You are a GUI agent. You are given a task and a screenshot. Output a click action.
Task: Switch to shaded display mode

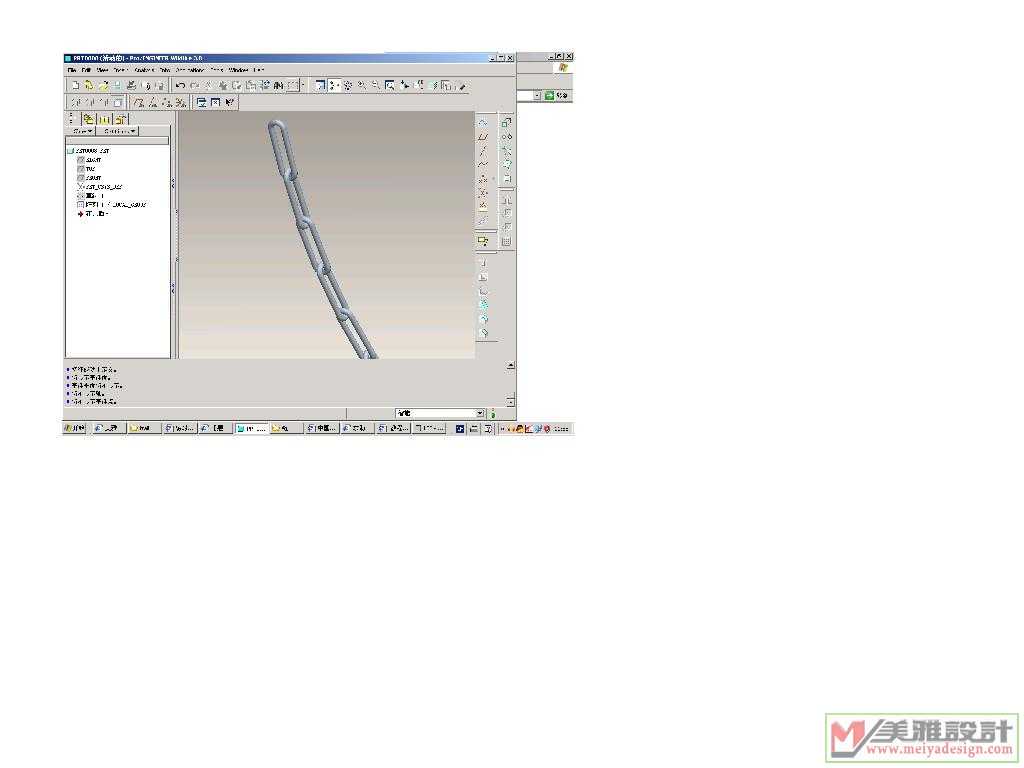[x=118, y=103]
